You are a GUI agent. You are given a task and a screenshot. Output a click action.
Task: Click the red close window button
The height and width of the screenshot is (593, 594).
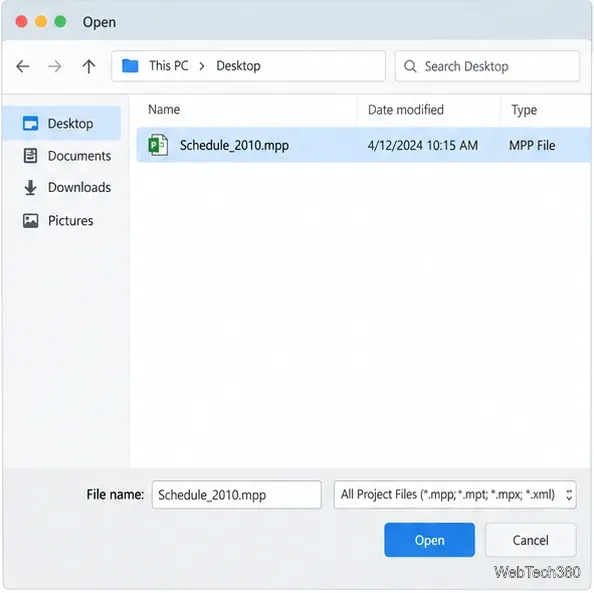pos(22,22)
